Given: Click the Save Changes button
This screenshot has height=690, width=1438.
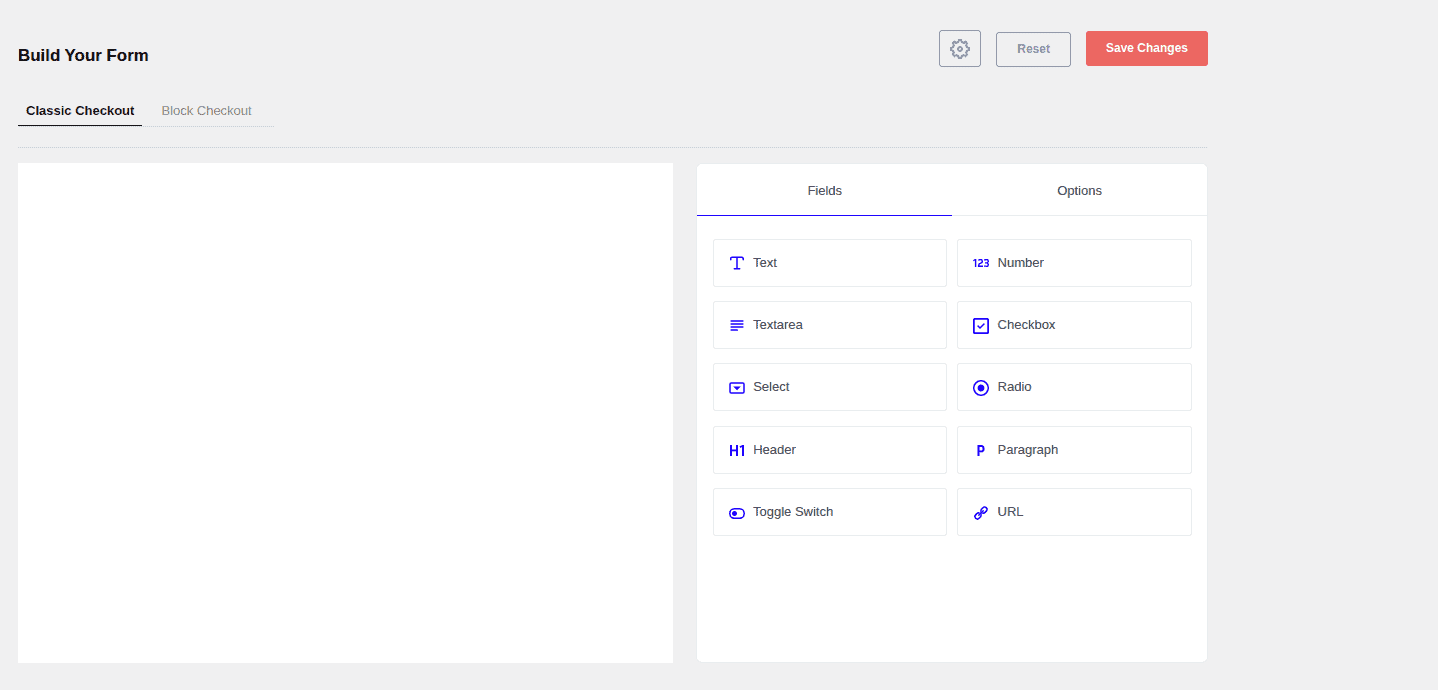Looking at the screenshot, I should point(1147,48).
